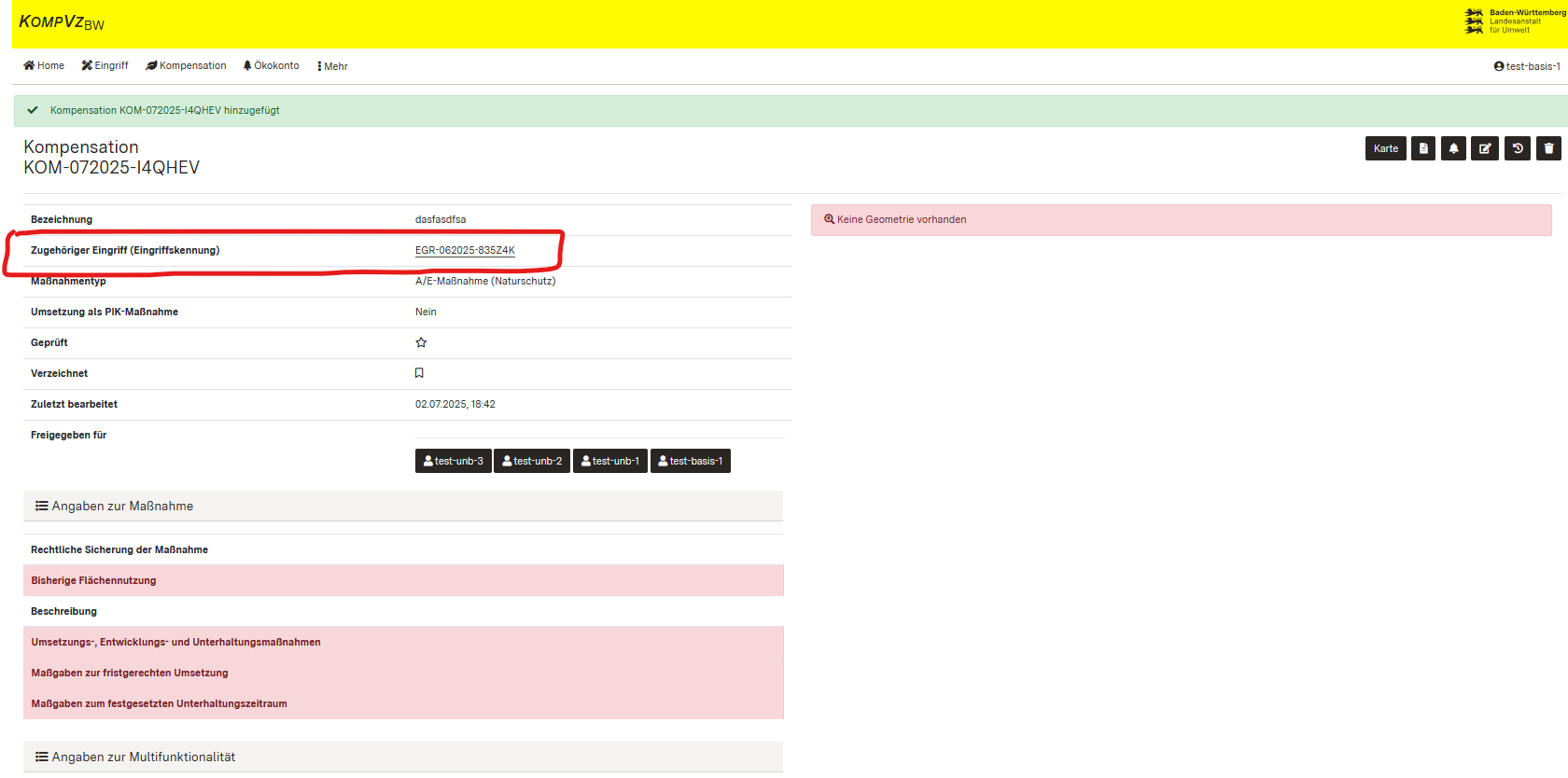
Task: Click the trash delete icon button
Action: point(1548,148)
